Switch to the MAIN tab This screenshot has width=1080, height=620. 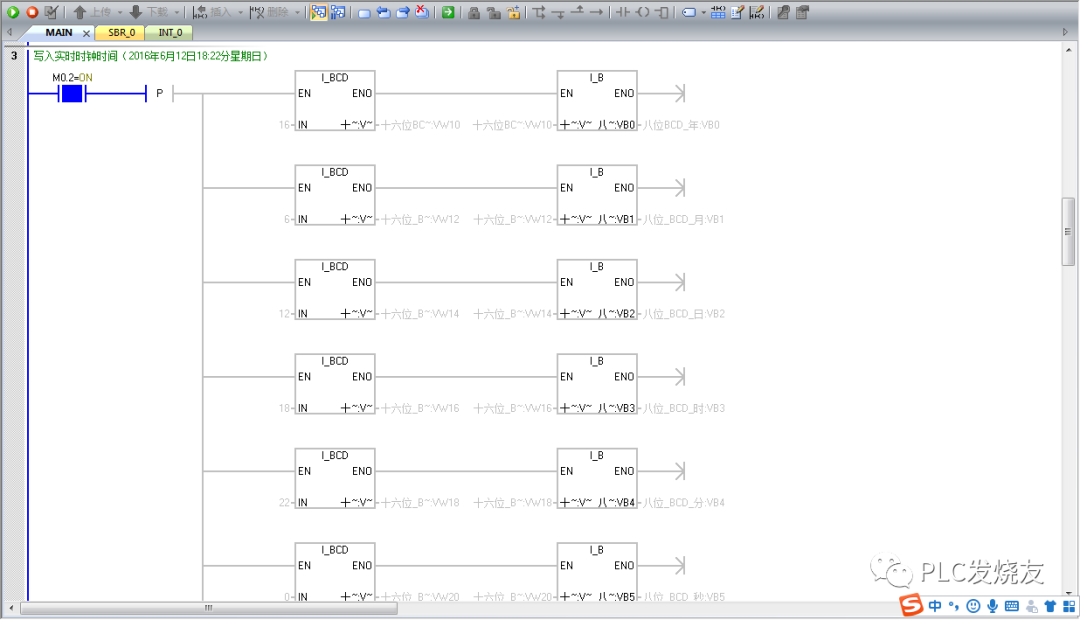tap(59, 32)
